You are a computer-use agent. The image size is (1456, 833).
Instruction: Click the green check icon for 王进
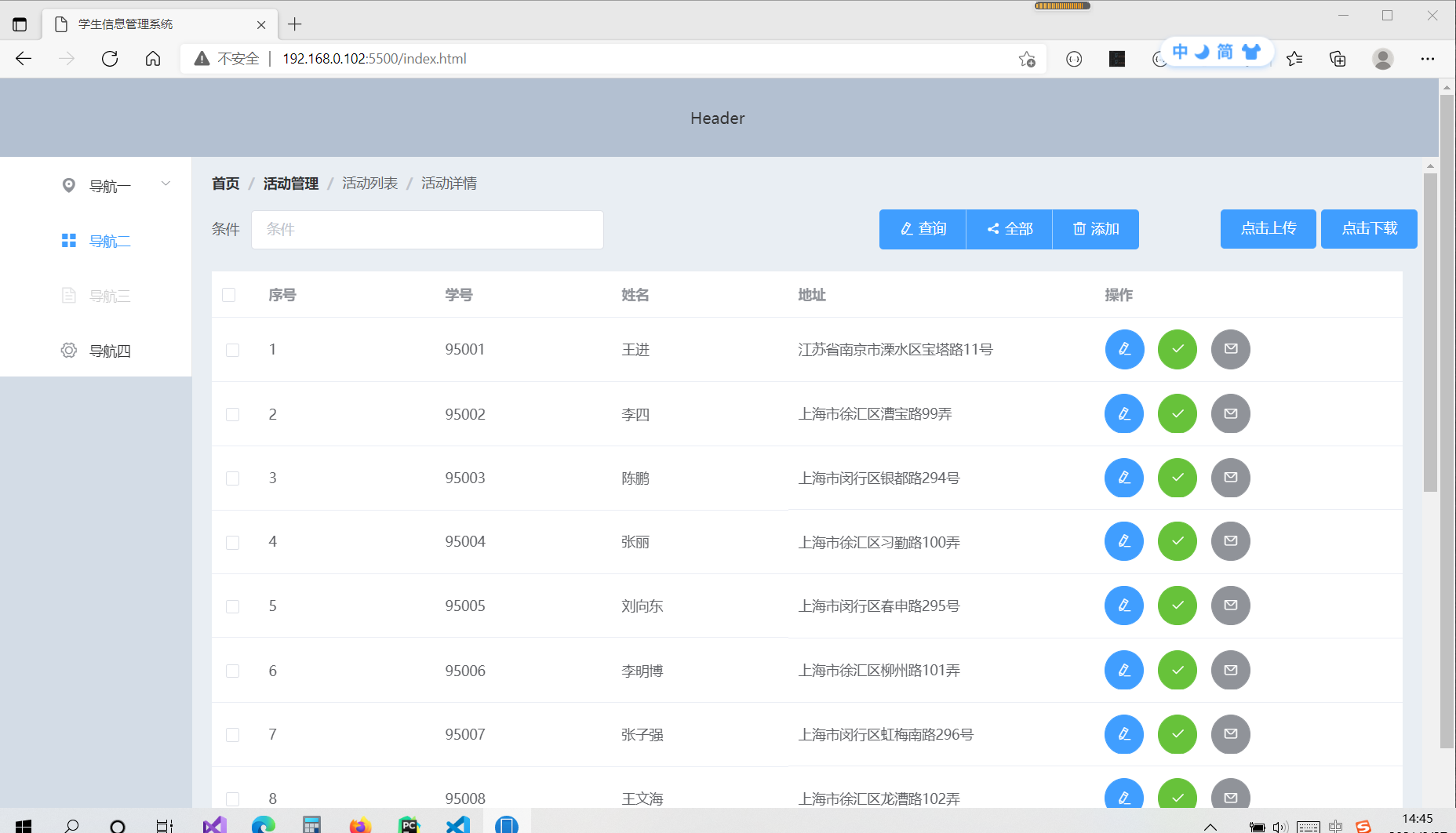(1178, 349)
